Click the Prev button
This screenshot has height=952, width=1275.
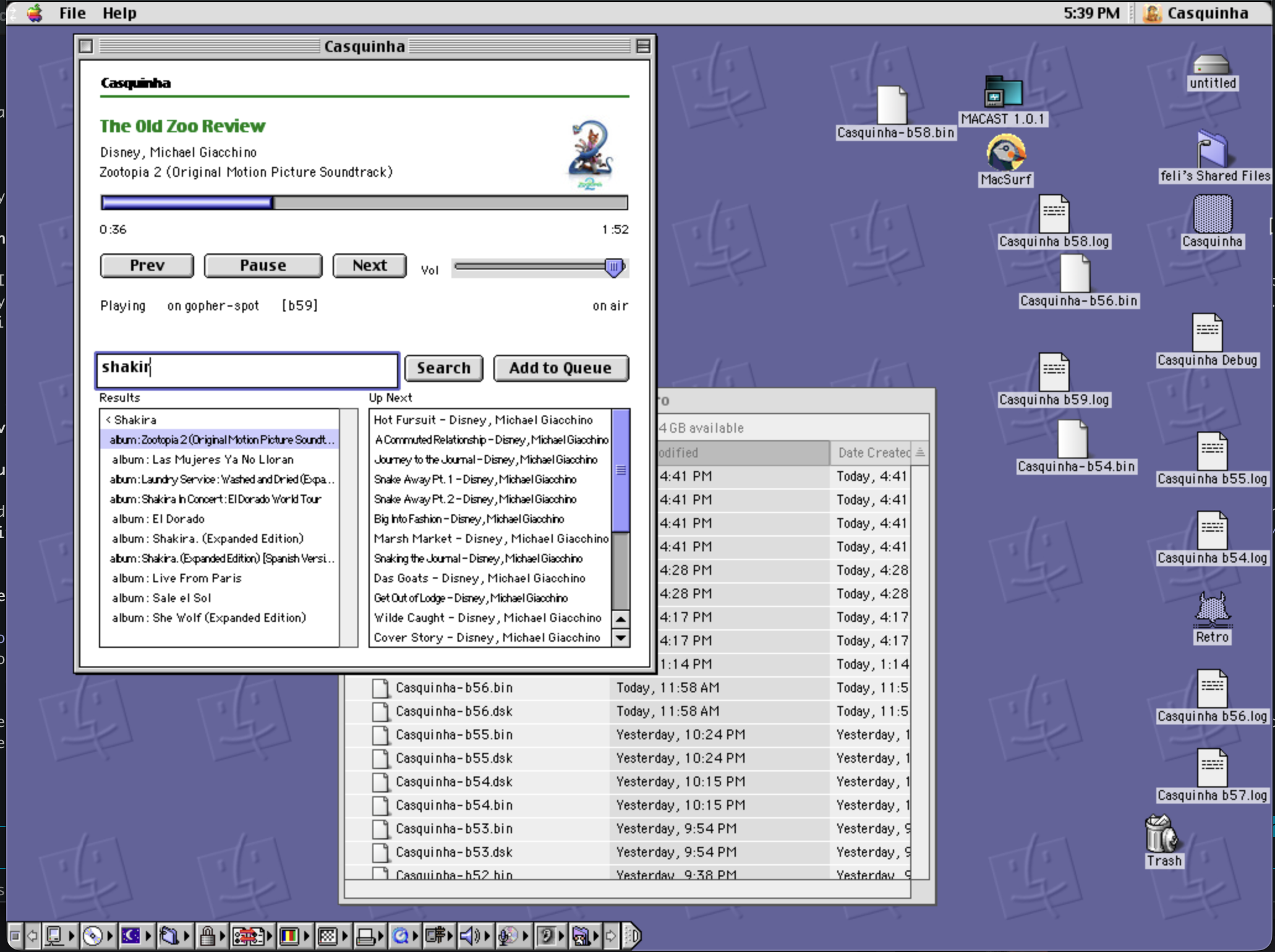point(147,266)
